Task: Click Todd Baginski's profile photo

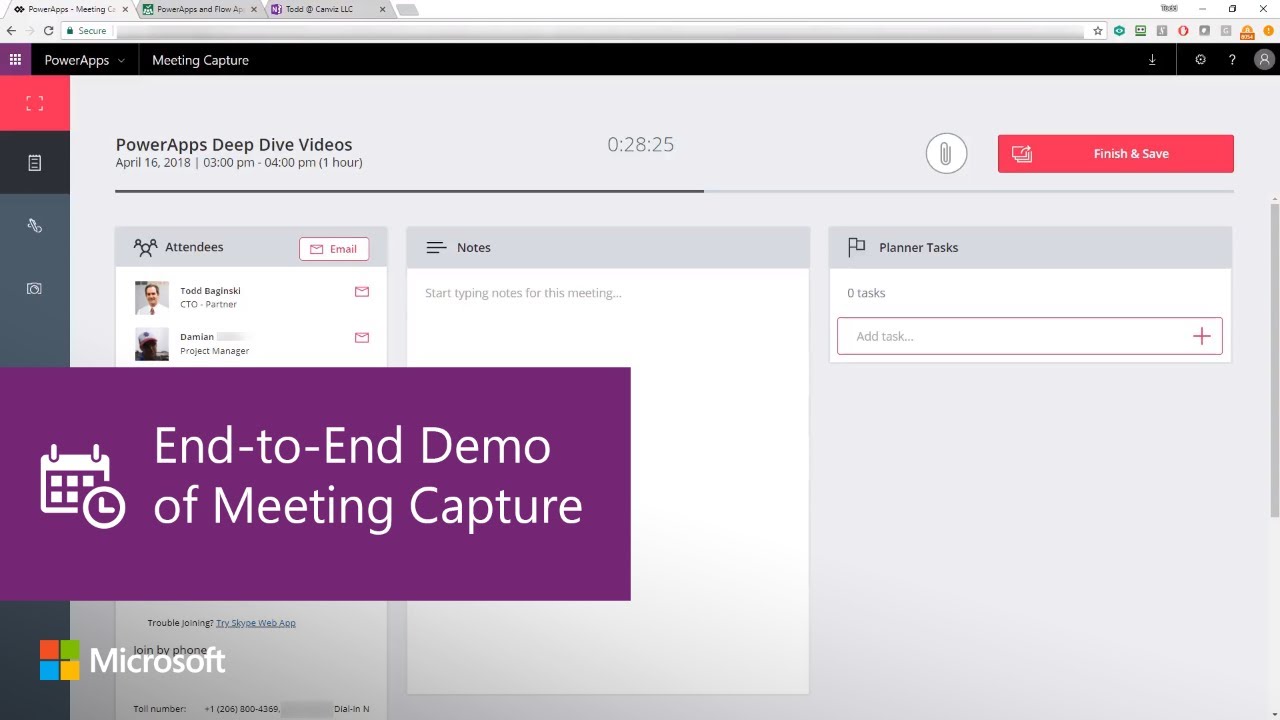Action: pos(152,298)
